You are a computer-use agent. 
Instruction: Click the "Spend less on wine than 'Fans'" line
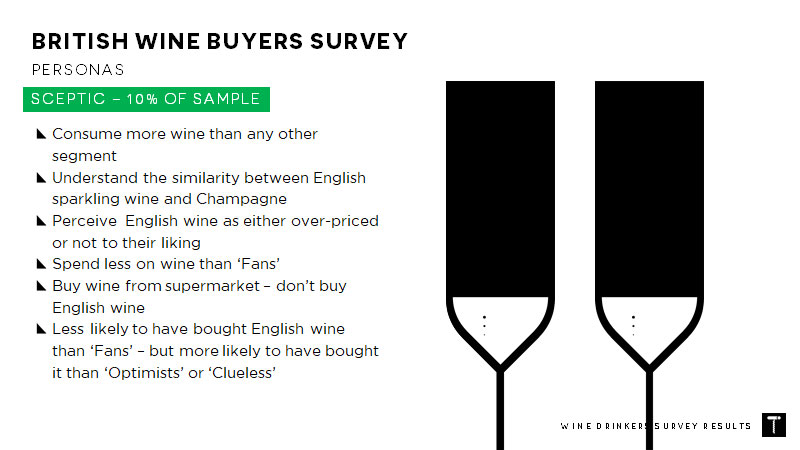click(166, 264)
